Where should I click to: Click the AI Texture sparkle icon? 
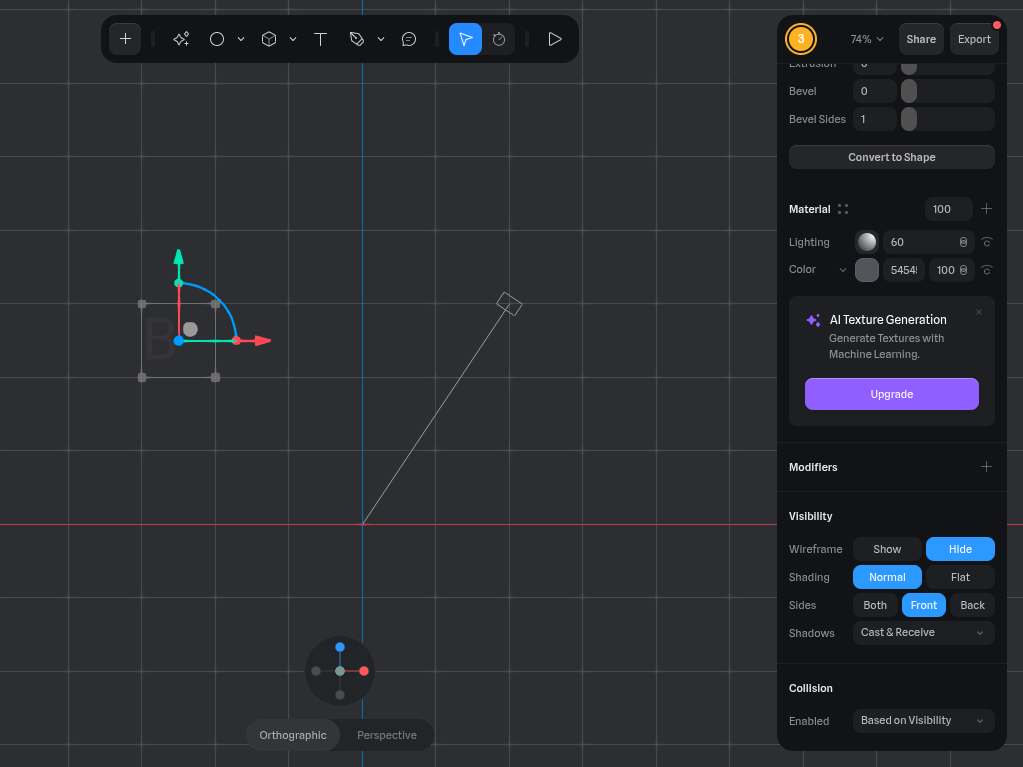pyautogui.click(x=813, y=320)
